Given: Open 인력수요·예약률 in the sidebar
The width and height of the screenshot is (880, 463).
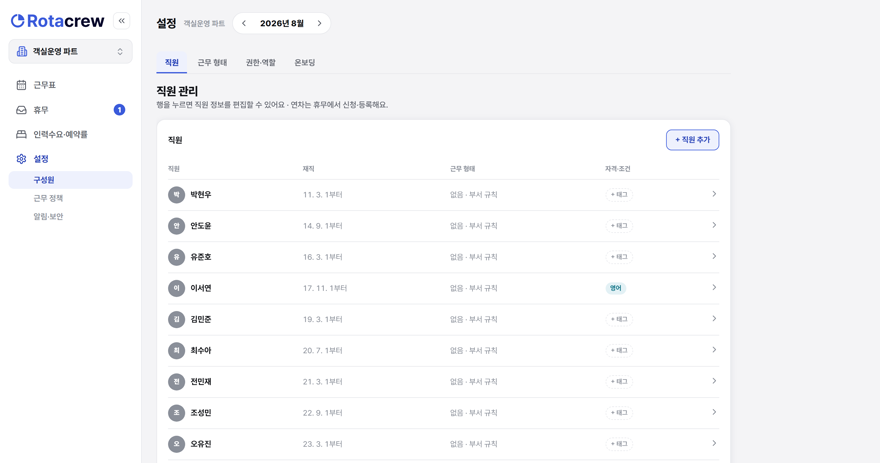Looking at the screenshot, I should coord(71,135).
